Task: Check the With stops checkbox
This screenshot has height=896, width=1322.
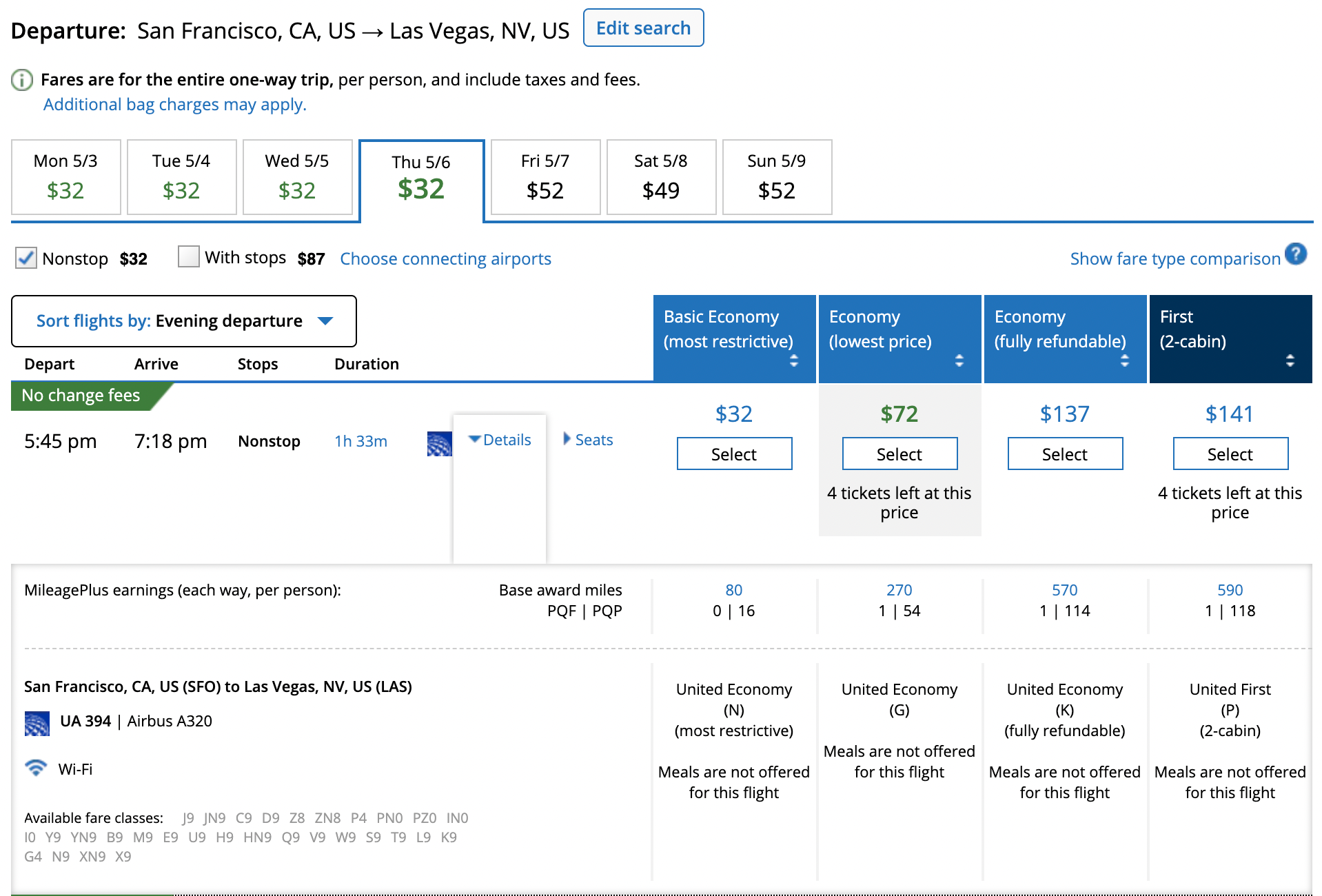Action: [189, 256]
